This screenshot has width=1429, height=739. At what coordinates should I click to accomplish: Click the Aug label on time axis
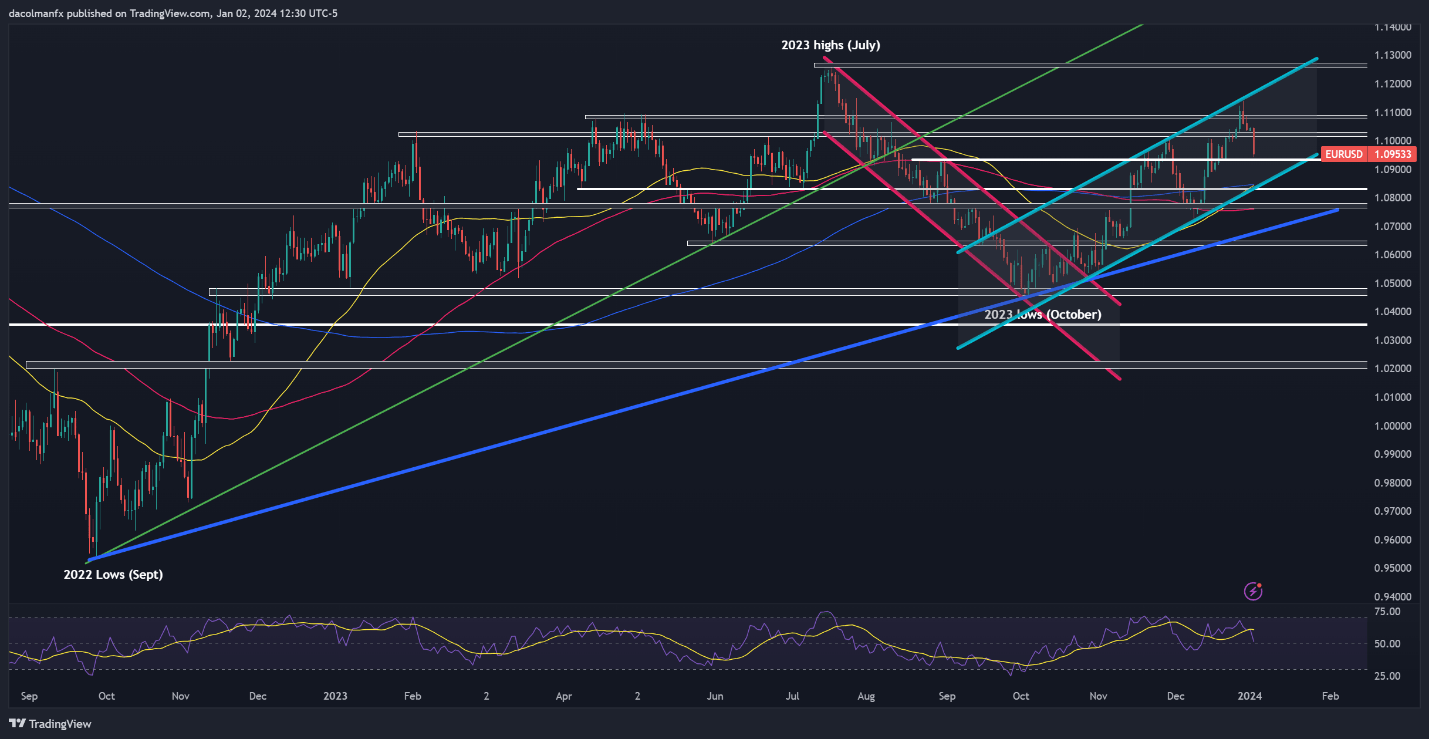click(x=867, y=695)
